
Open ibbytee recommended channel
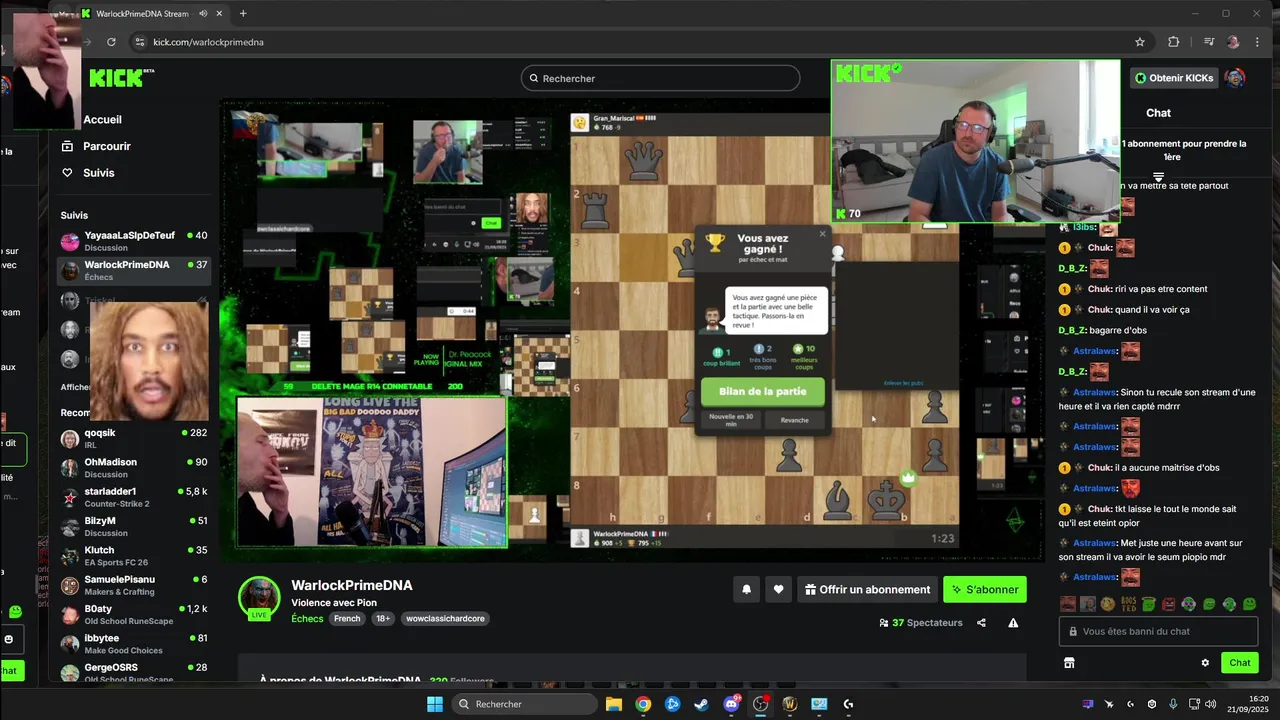pos(134,643)
